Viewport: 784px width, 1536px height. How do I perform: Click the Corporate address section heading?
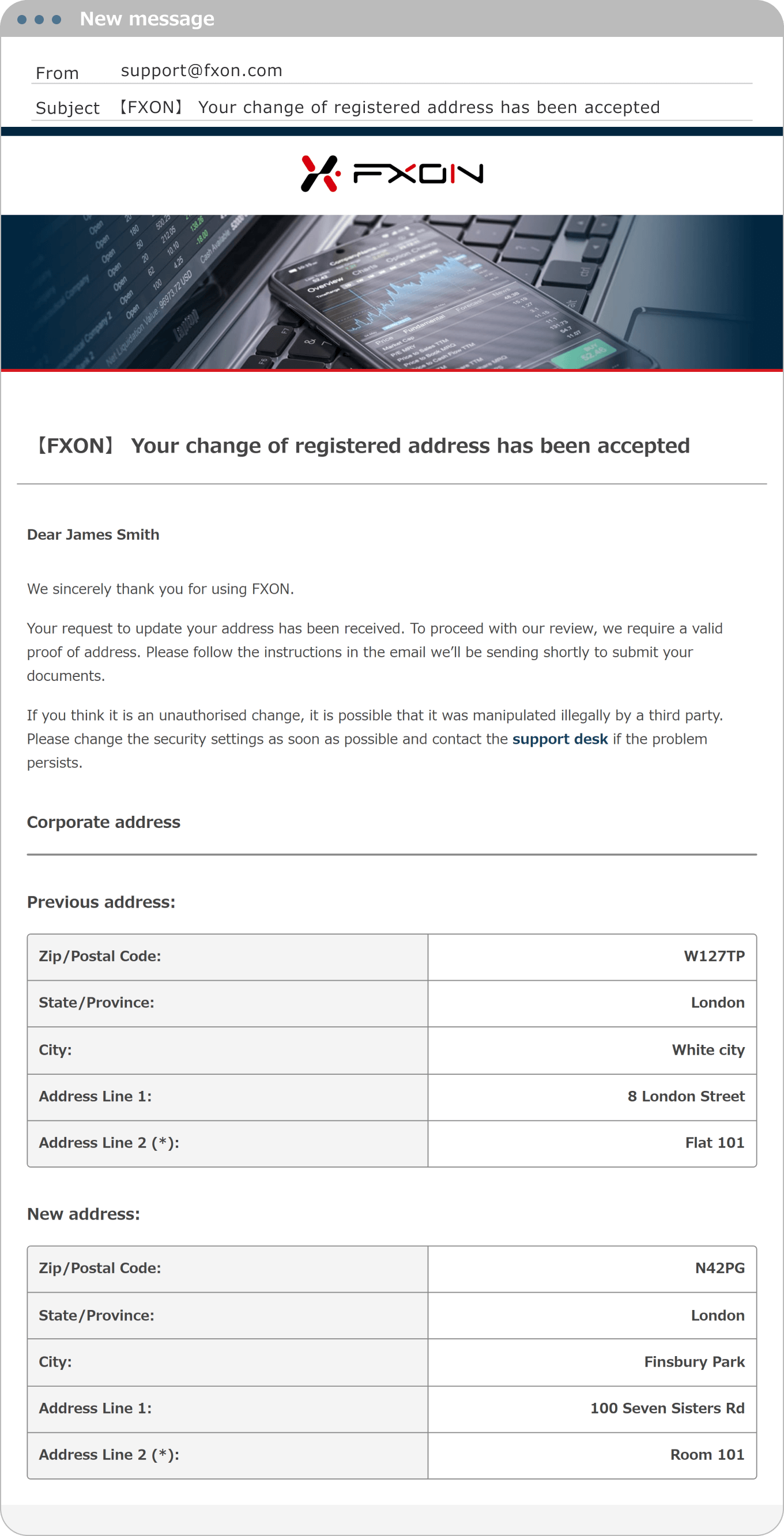[x=103, y=822]
